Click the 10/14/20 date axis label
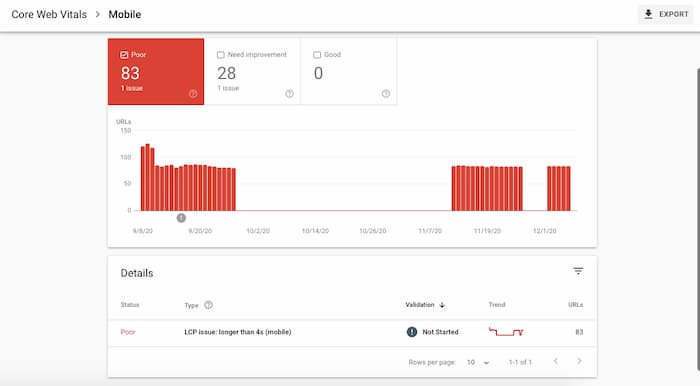This screenshot has width=700, height=386. pyautogui.click(x=315, y=231)
